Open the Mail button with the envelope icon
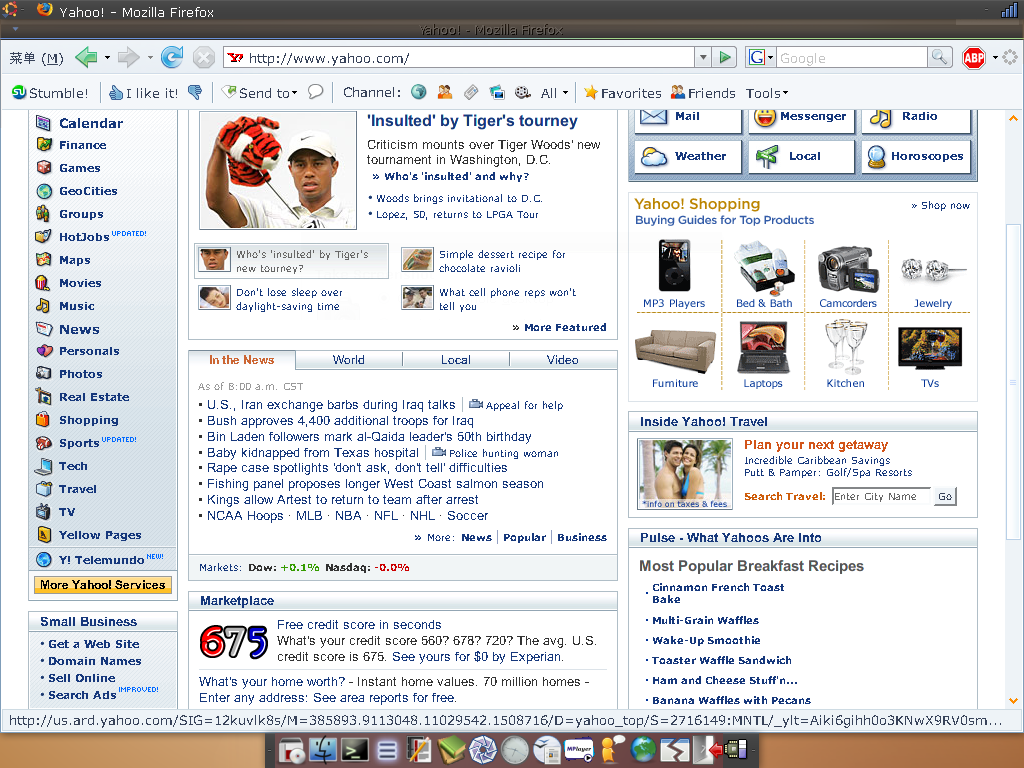The height and width of the screenshot is (768, 1024). pos(688,119)
